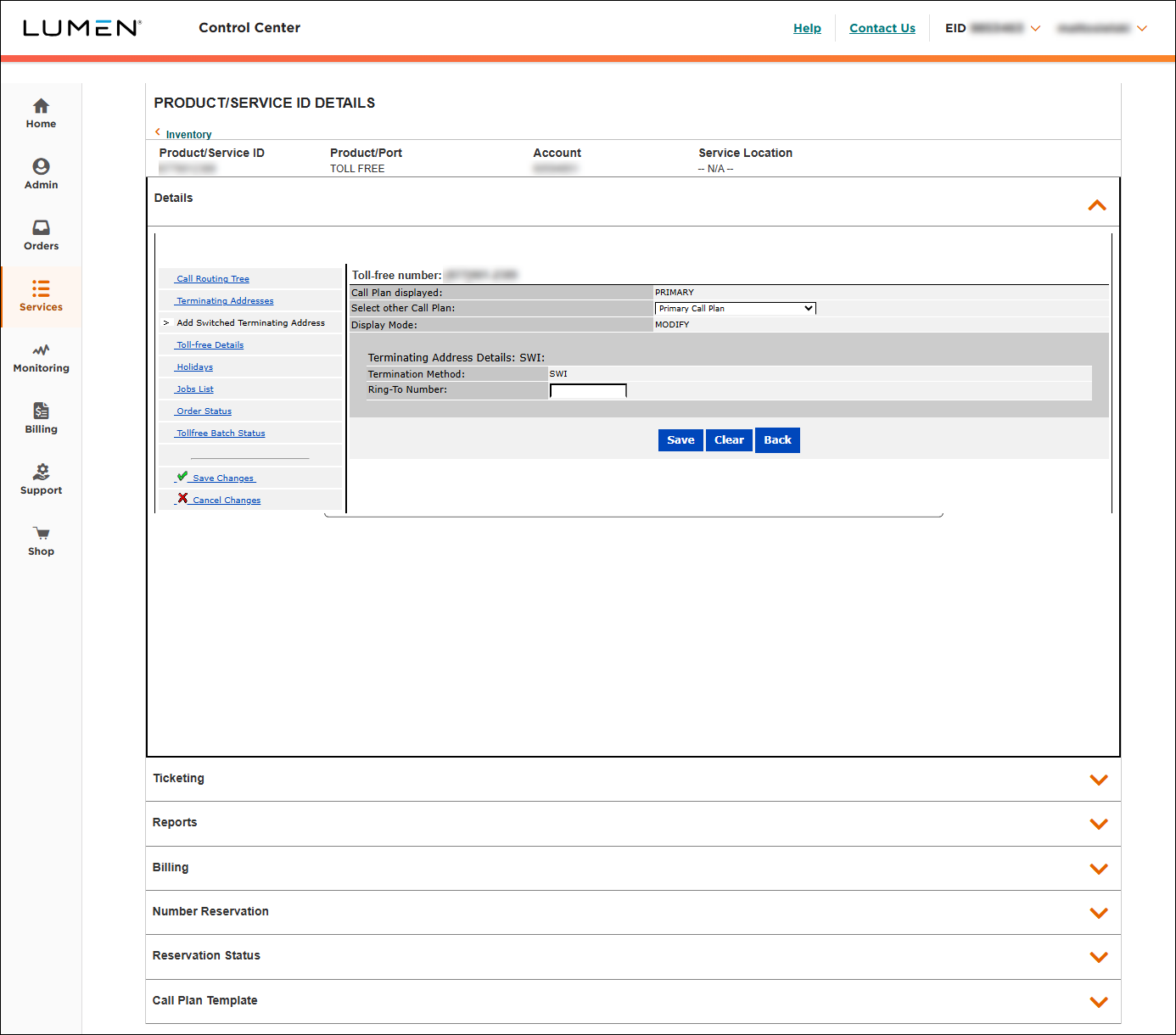Open the Billing sidebar section
This screenshot has height=1035, width=1176.
tap(41, 418)
